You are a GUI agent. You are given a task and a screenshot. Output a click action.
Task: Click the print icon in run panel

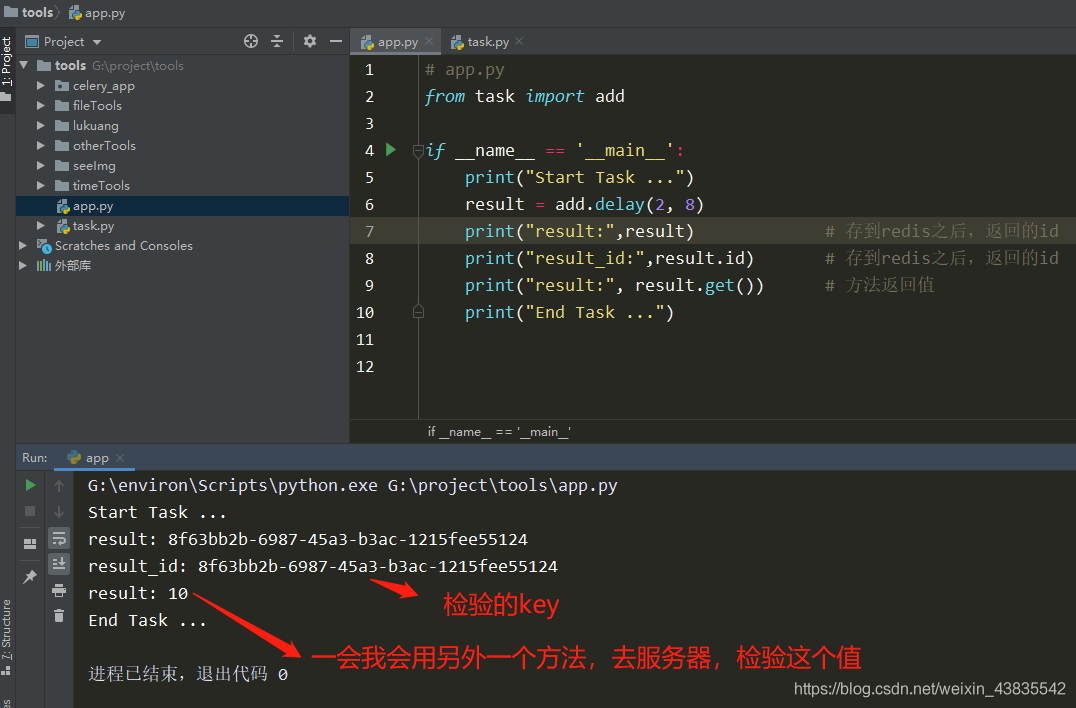click(x=59, y=590)
